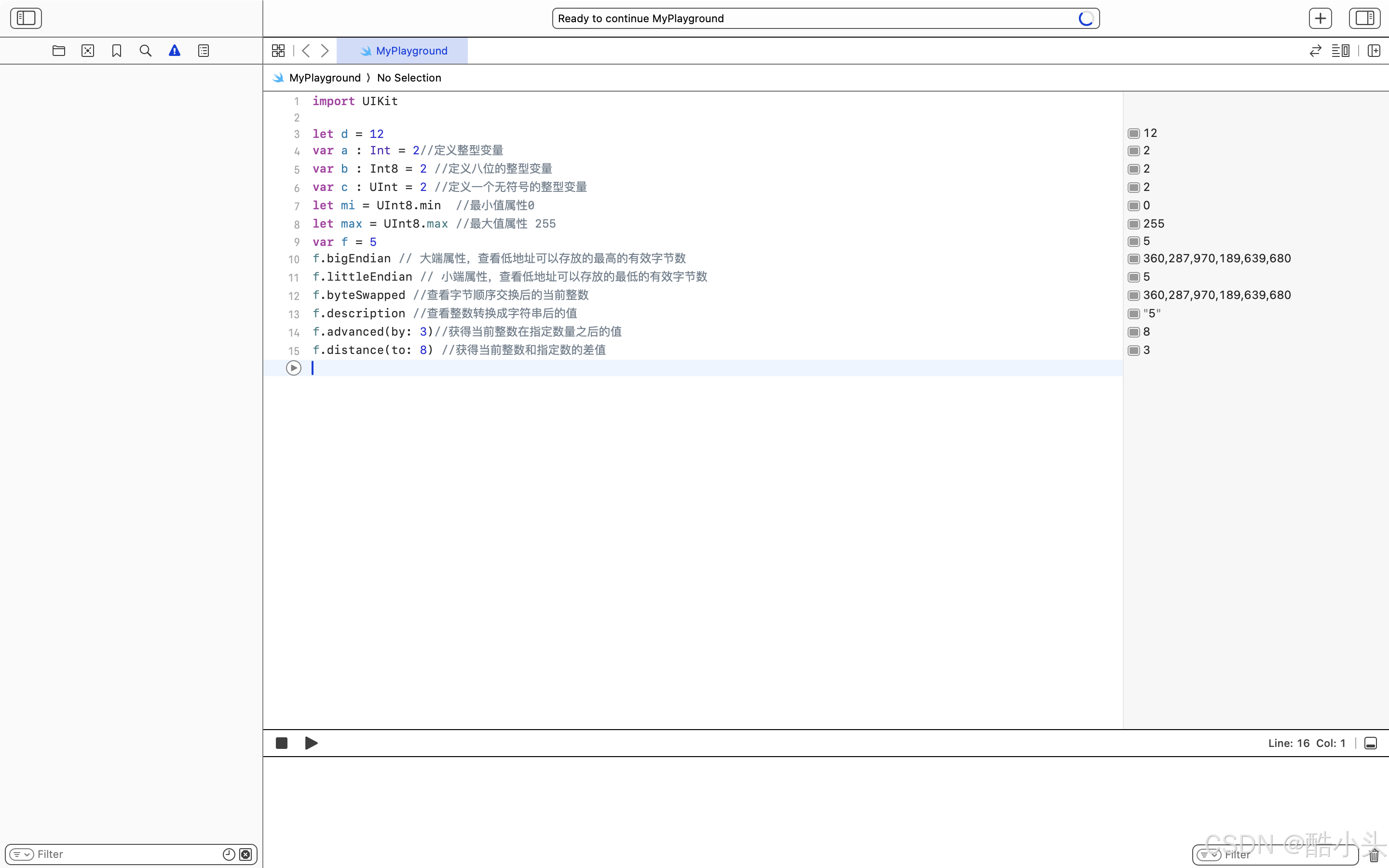Click line number 10 in gutter
Screen dimensions: 1389x868
coord(294,259)
